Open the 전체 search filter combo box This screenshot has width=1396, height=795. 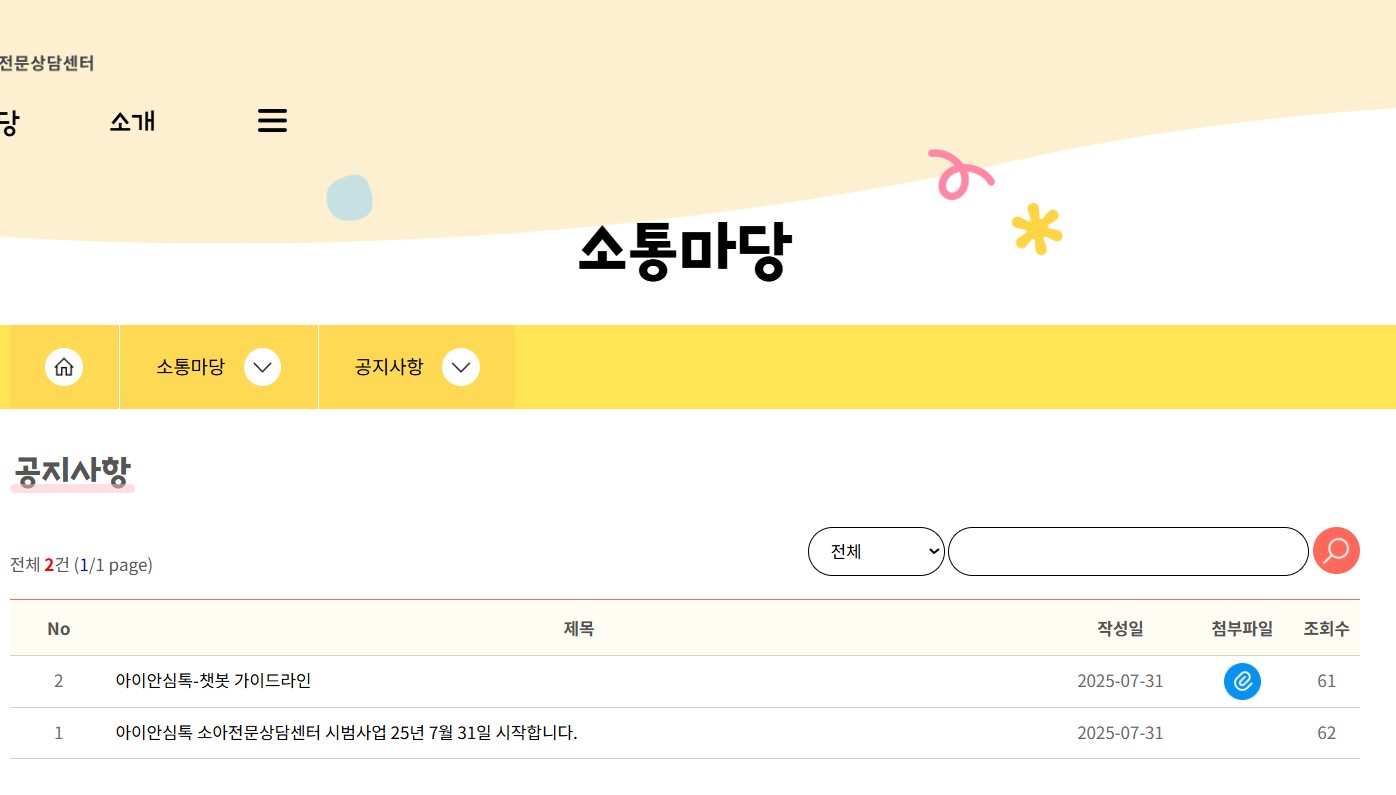point(875,550)
